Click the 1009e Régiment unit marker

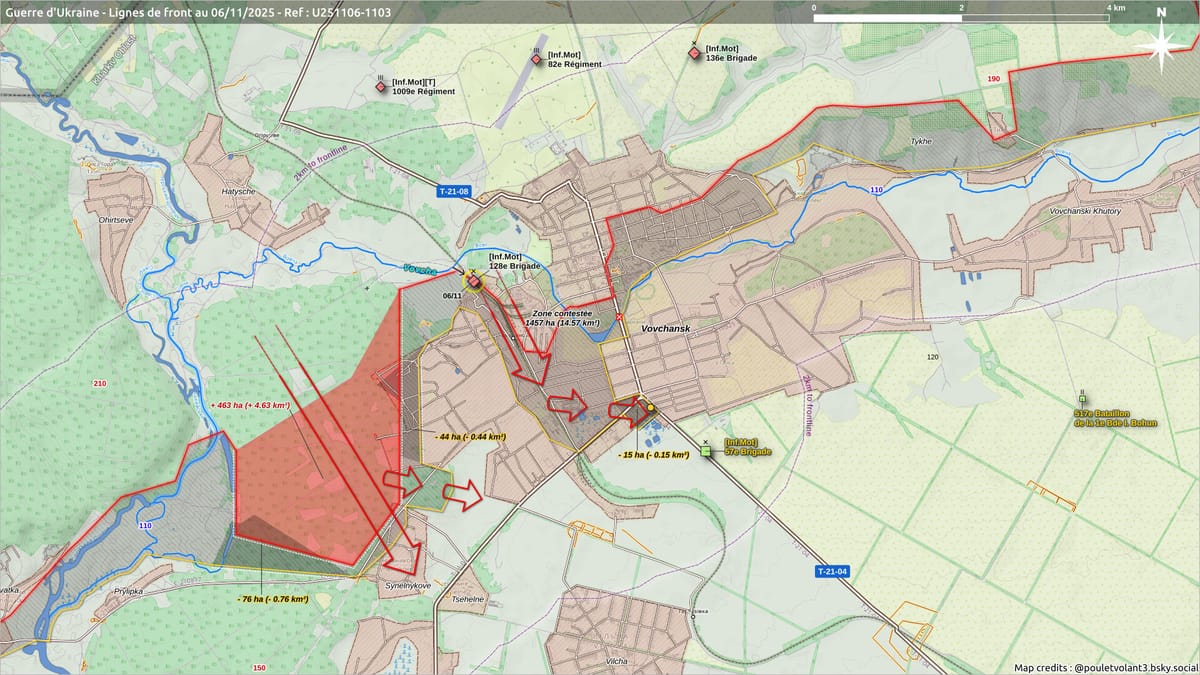click(381, 87)
